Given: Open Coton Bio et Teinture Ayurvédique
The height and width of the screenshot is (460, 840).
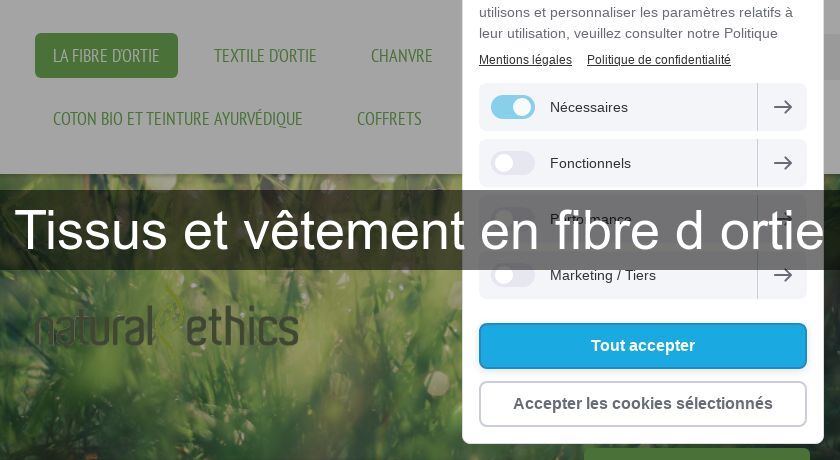Looking at the screenshot, I should click(178, 118).
